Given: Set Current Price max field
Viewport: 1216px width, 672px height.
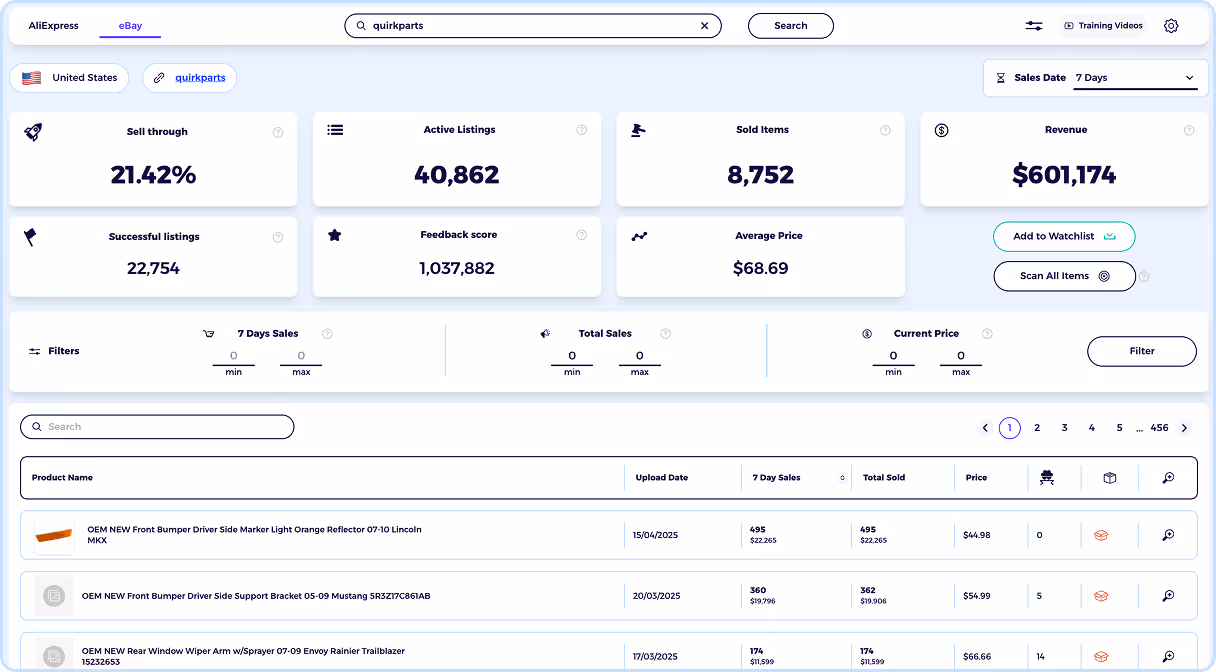Looking at the screenshot, I should (961, 356).
